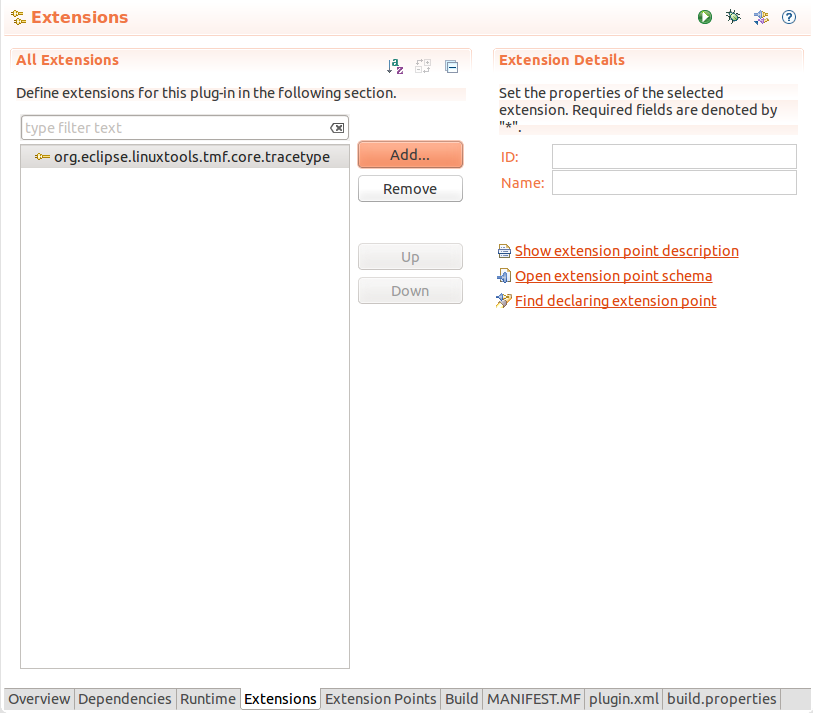Screen dimensions: 813x713
Task: Clear the filter text with the X icon
Action: coord(337,128)
